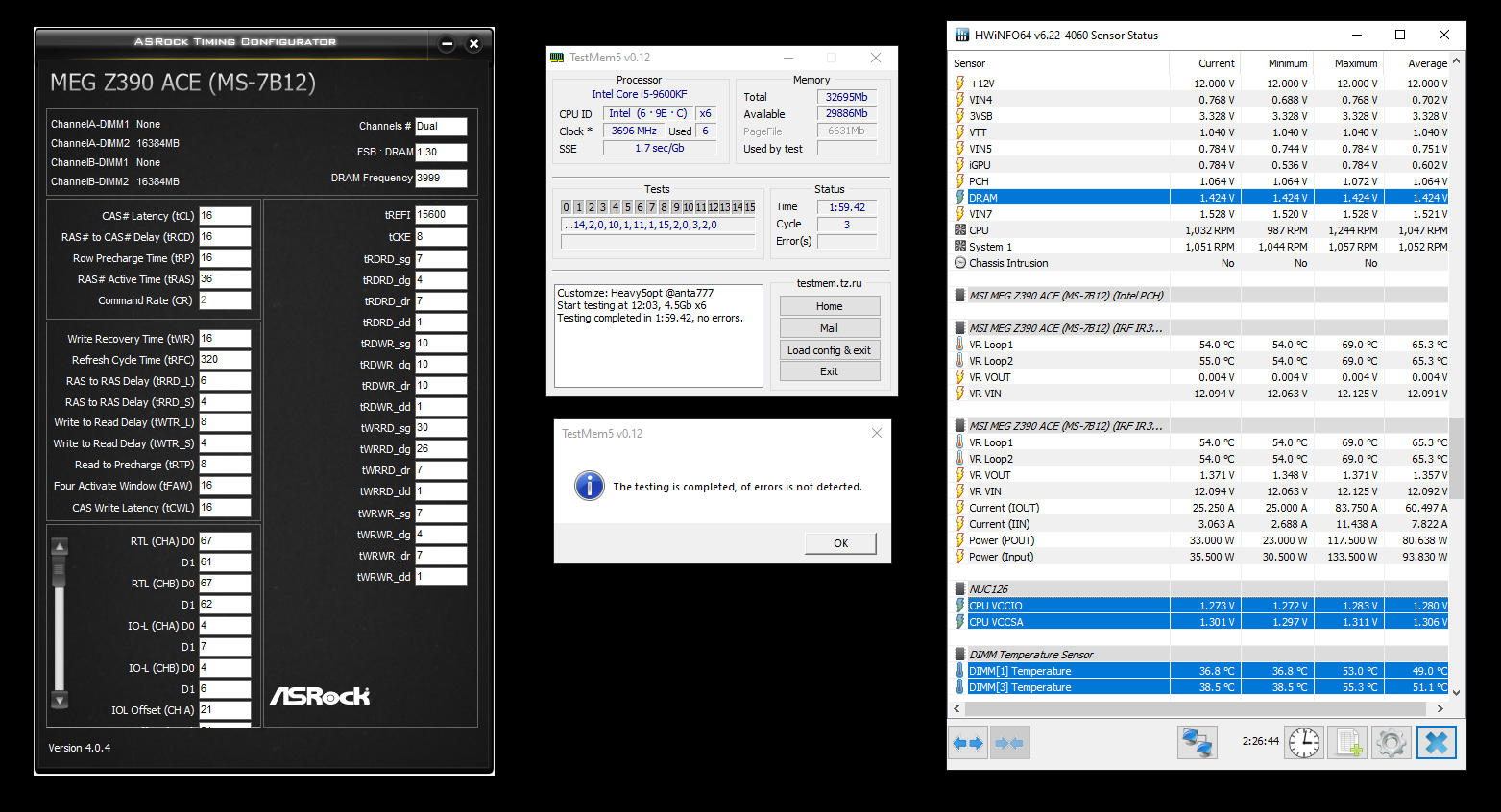Click the CAS Write Latency (tCWL) field
This screenshot has width=1501, height=812.
pos(225,508)
